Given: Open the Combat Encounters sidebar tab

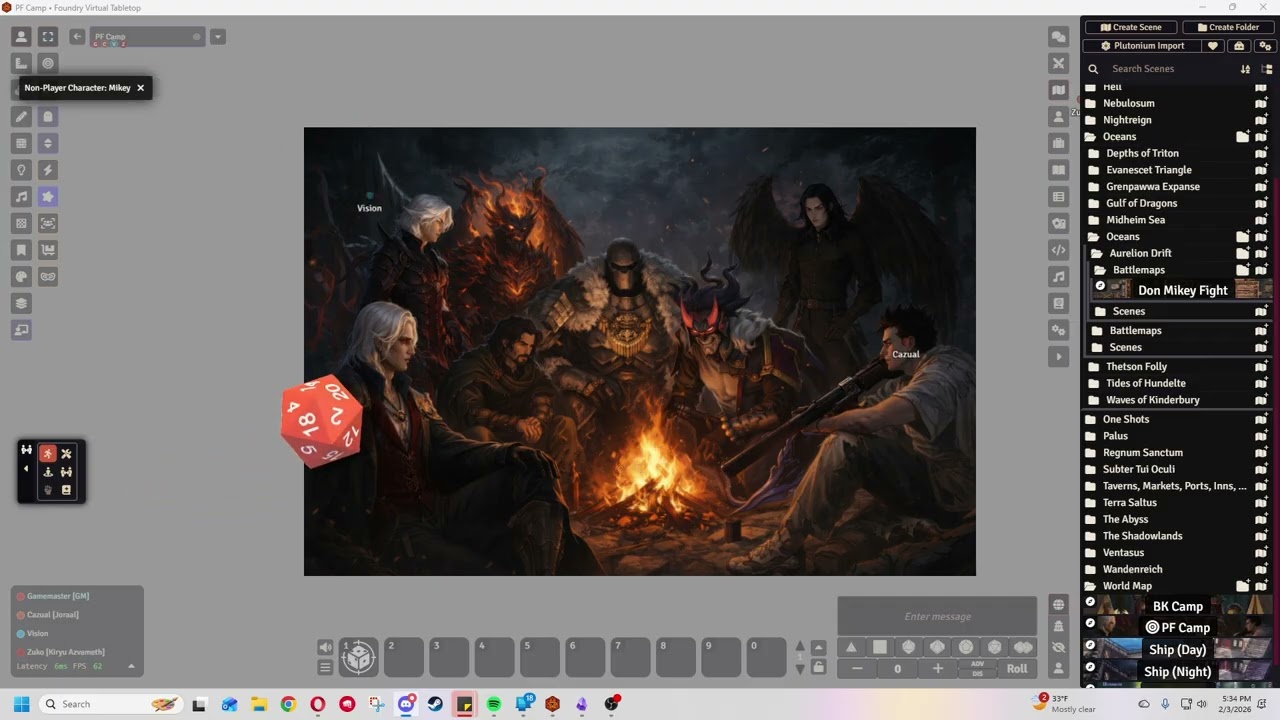Looking at the screenshot, I should pos(1059,63).
